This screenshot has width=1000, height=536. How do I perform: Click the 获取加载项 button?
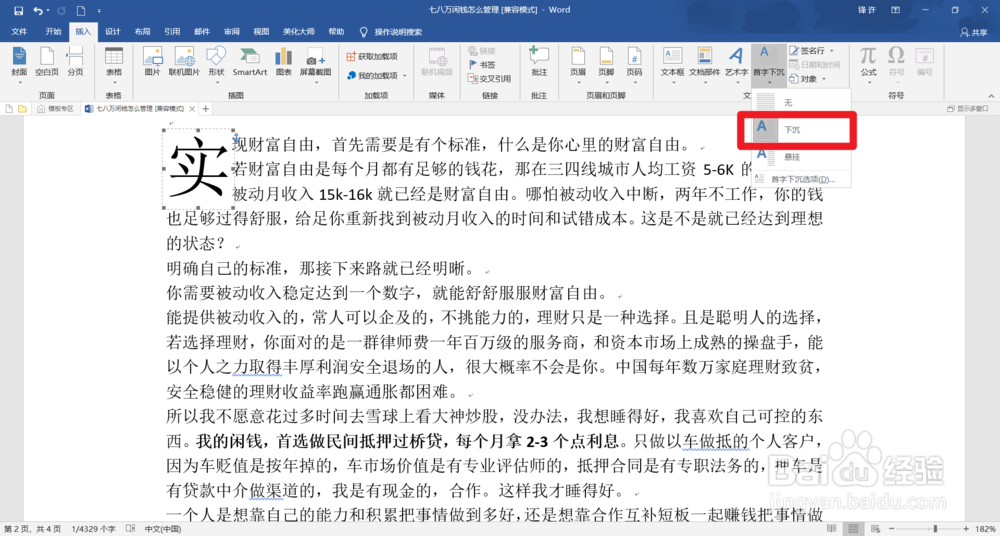point(372,57)
